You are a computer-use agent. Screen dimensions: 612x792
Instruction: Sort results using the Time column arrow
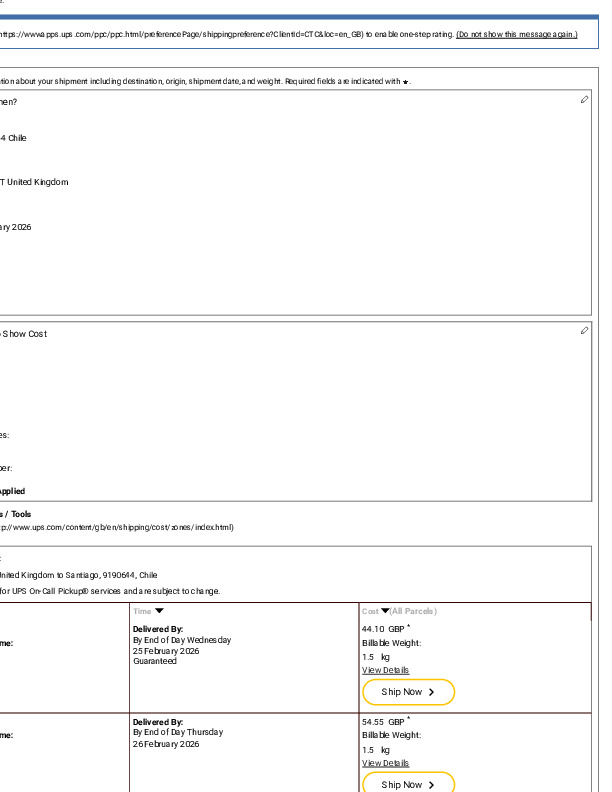coord(159,611)
